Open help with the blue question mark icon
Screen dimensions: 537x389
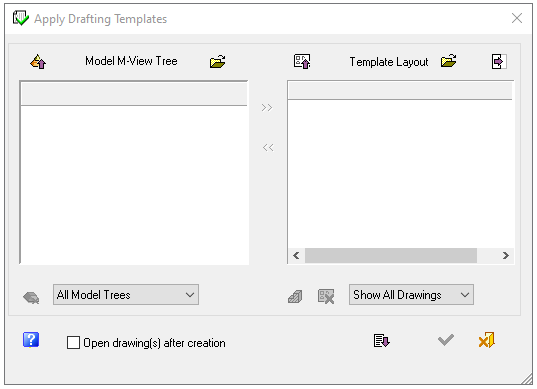tap(31, 340)
